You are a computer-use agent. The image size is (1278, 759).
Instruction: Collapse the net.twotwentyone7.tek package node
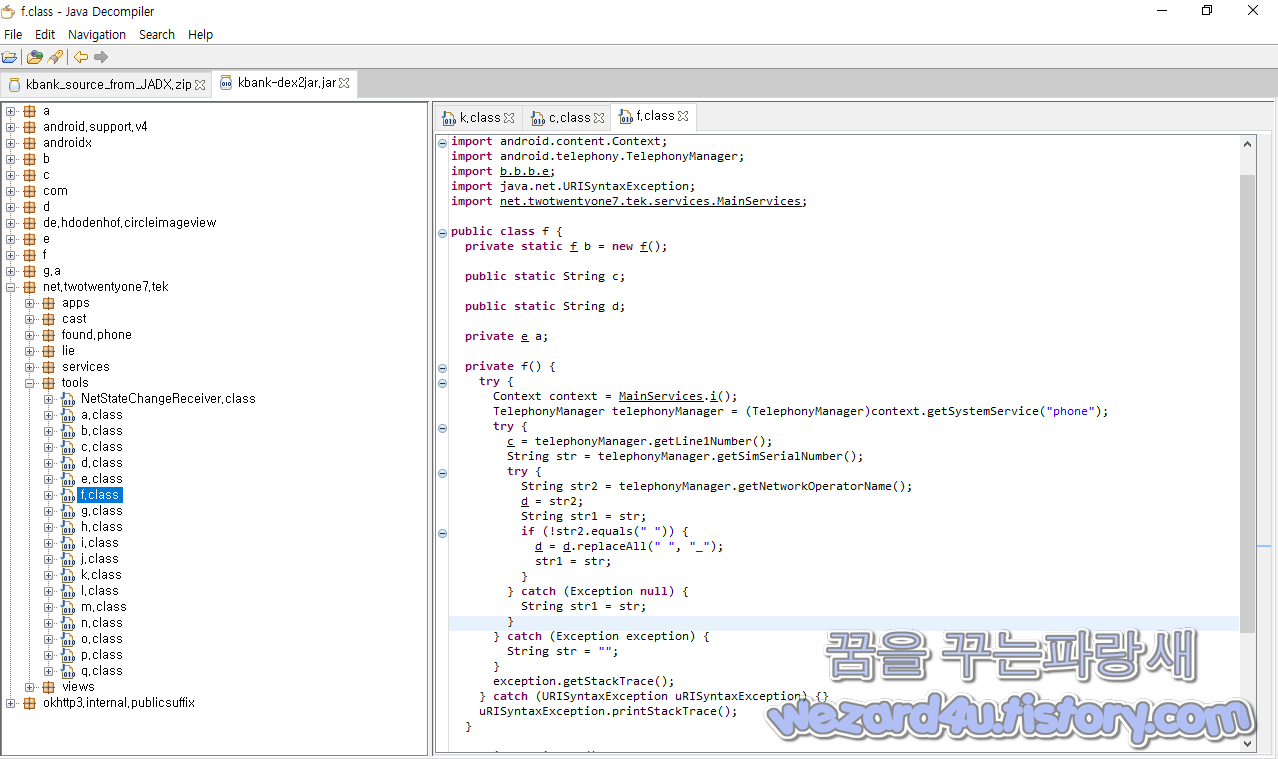(11, 287)
